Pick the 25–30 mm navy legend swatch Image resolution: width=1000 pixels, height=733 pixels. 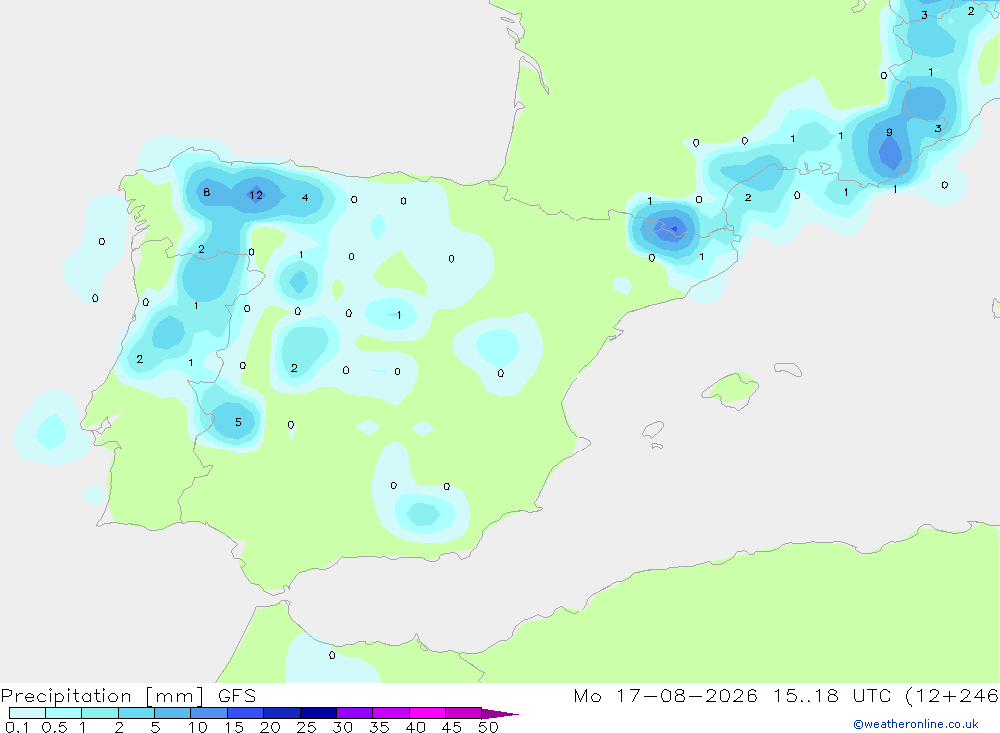(318, 713)
